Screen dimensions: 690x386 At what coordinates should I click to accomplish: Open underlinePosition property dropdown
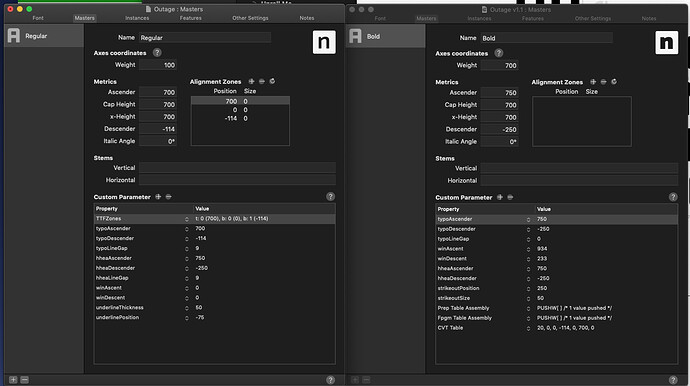187,317
